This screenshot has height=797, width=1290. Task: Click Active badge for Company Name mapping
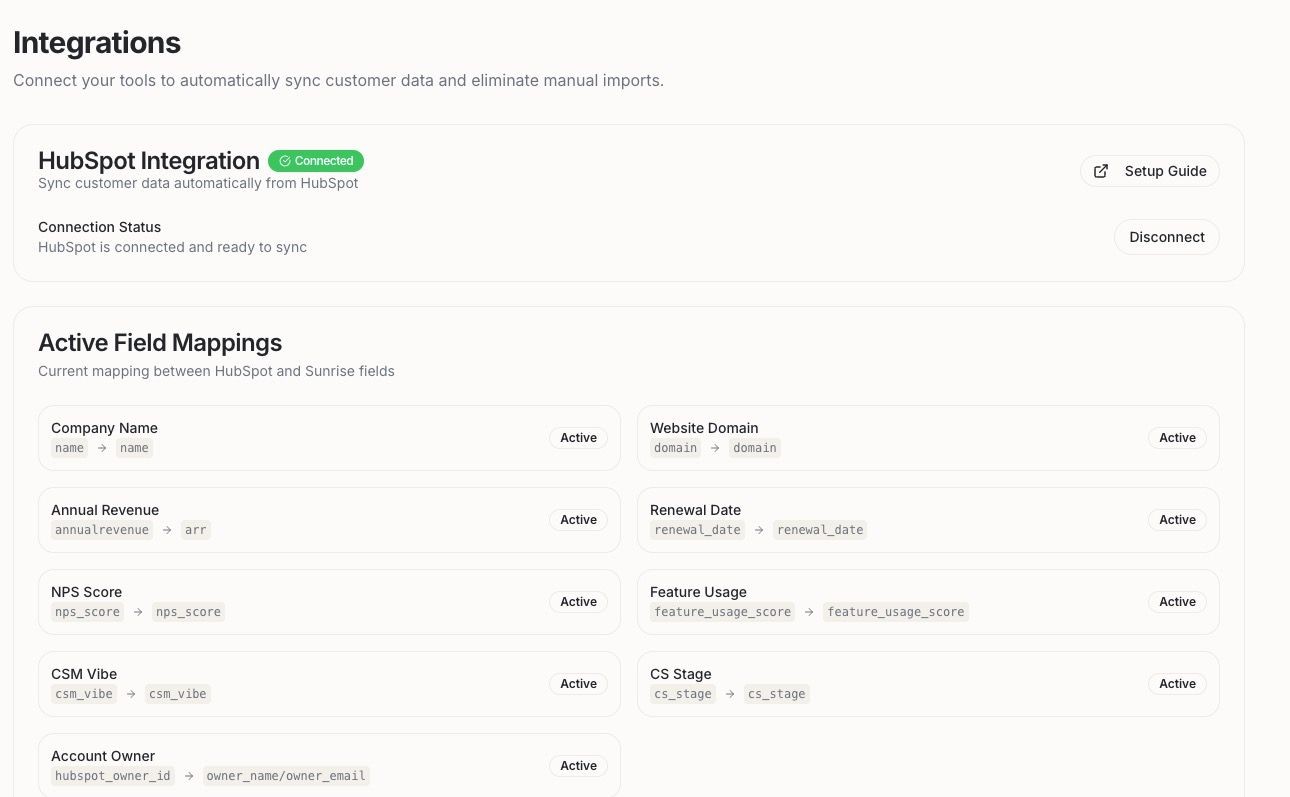(x=578, y=438)
